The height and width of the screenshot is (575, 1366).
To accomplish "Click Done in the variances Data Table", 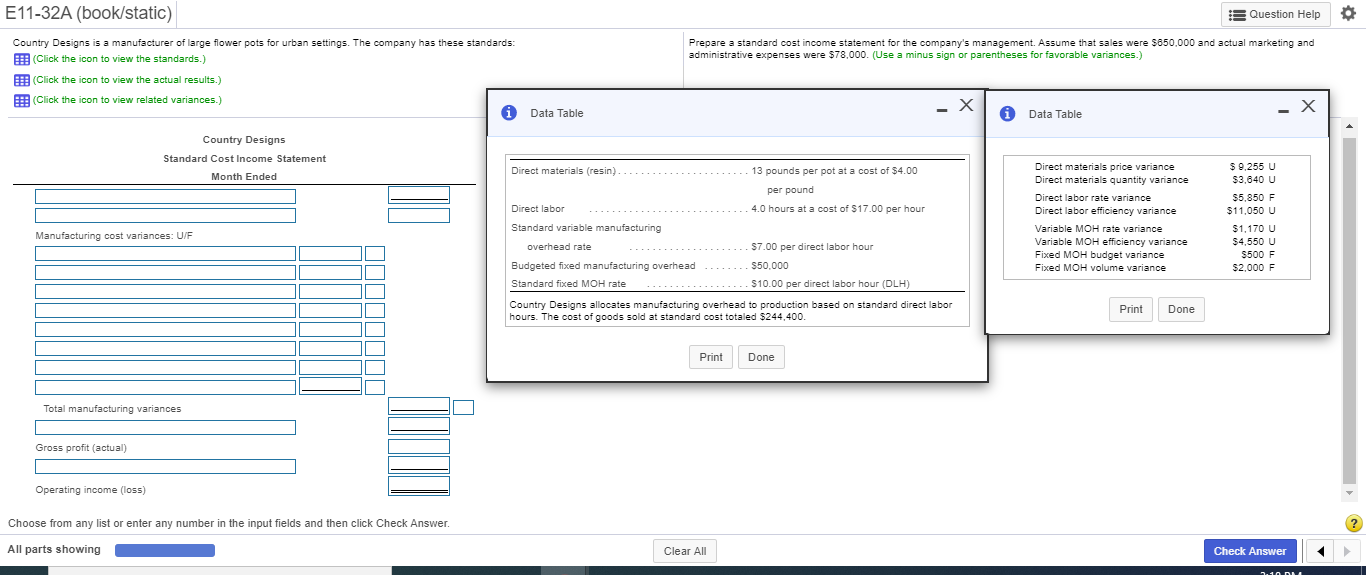I will pos(1181,309).
